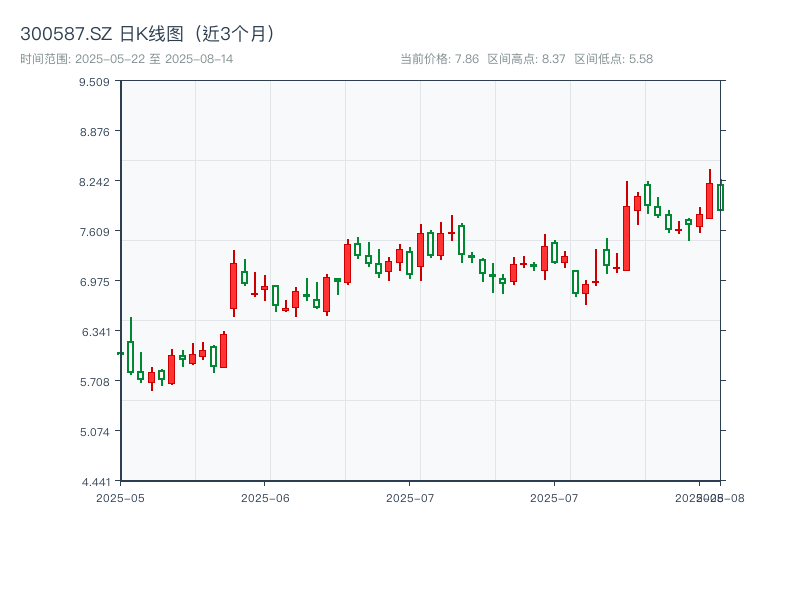Select the last hollow green candlestick at far right
Viewport: 800px width, 600px height.
(720, 197)
